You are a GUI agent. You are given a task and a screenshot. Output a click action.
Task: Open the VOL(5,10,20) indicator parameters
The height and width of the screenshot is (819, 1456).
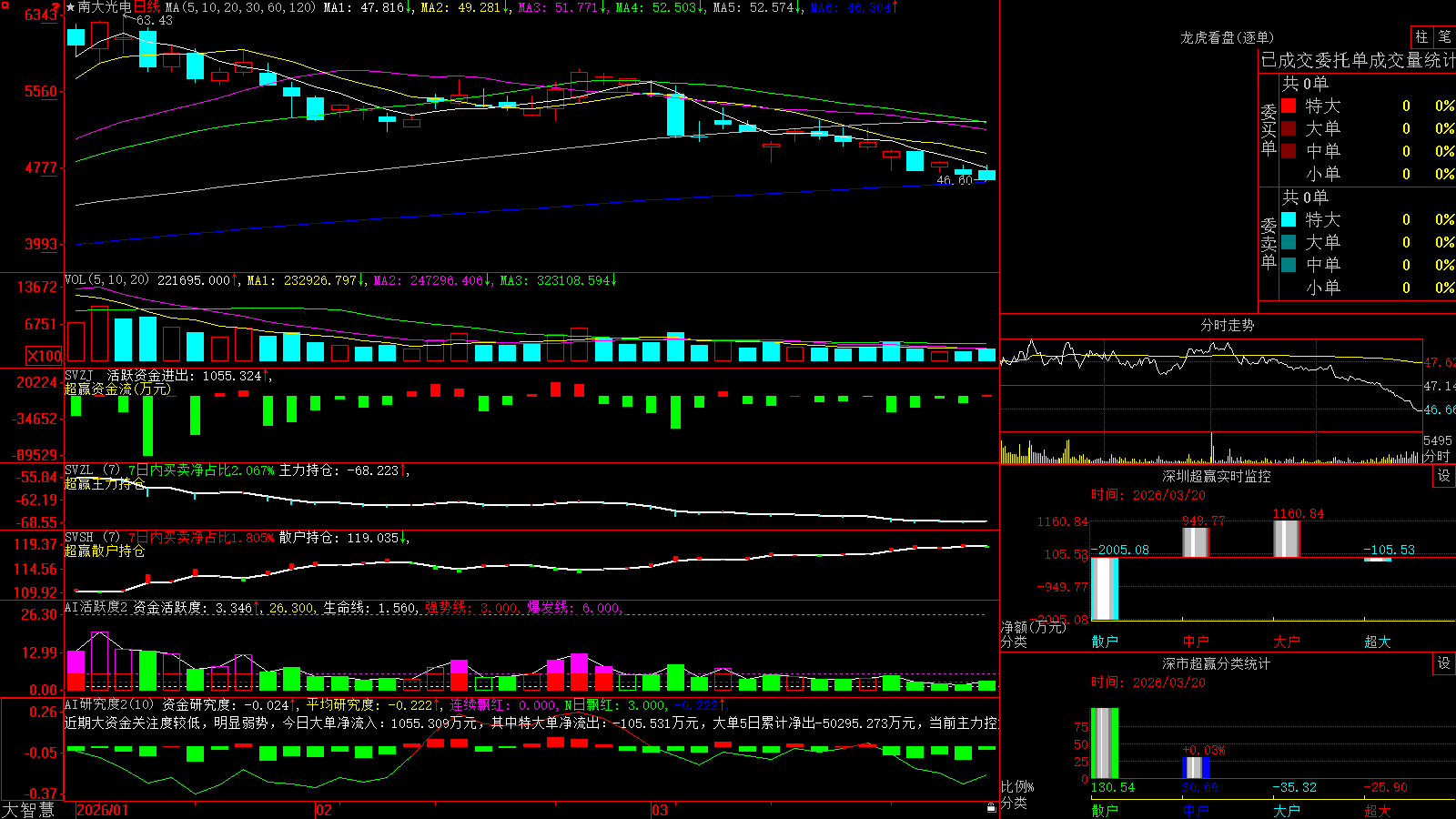(106, 280)
